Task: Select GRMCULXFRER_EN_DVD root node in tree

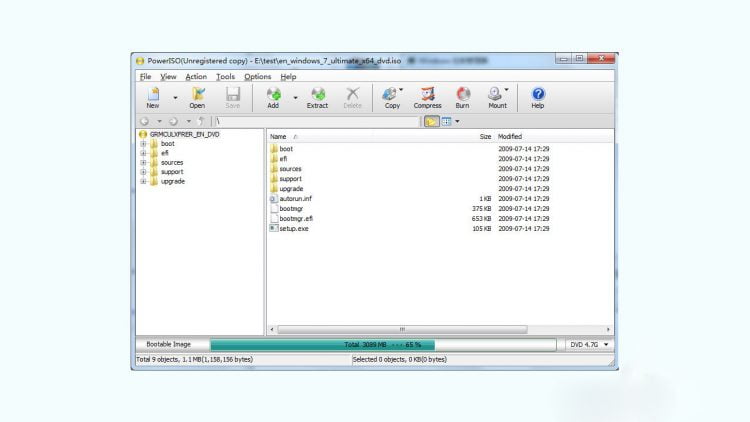Action: [184, 134]
